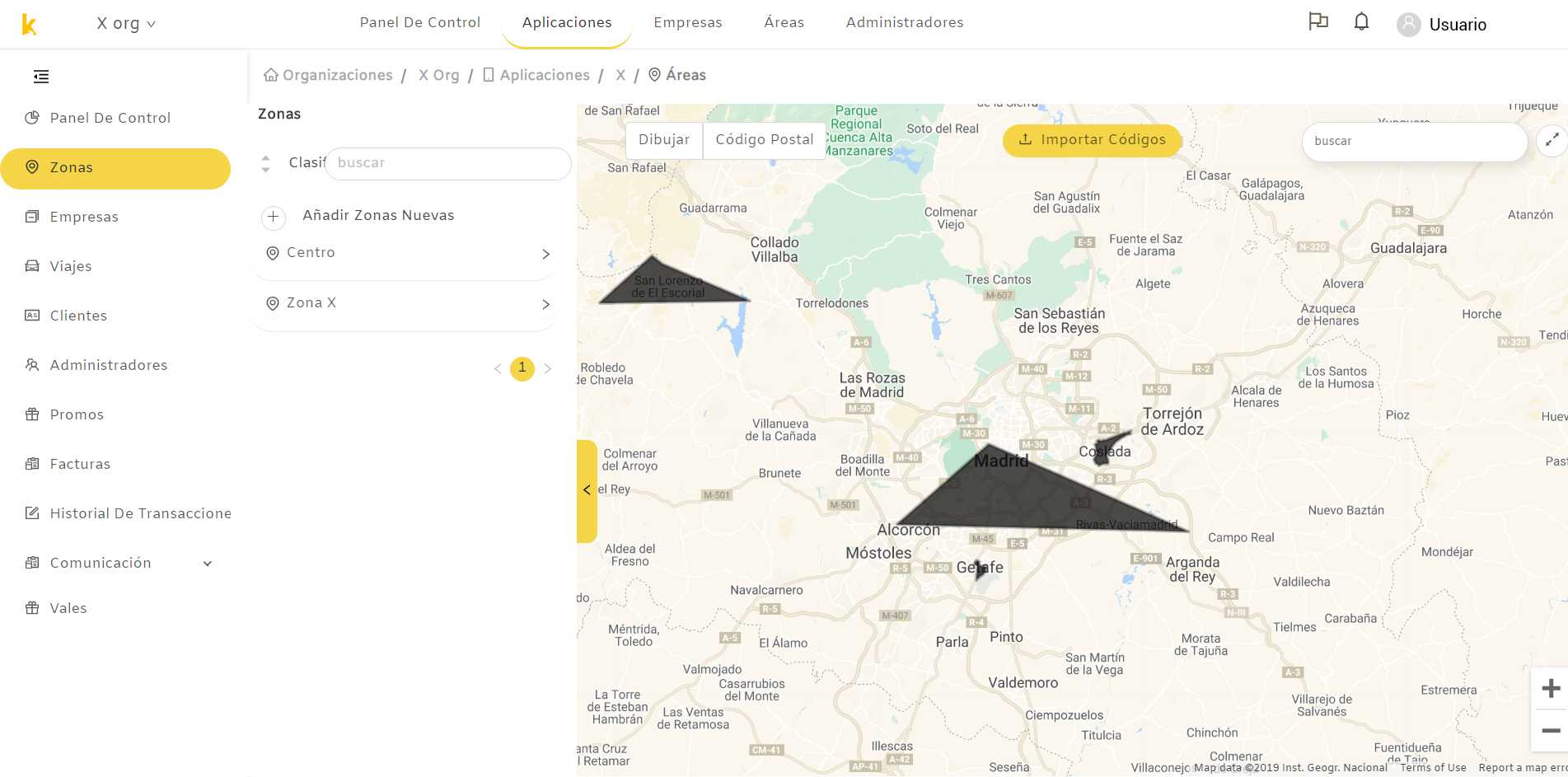This screenshot has height=777, width=1568.
Task: Click the pin icon beside Zona X
Action: [273, 303]
